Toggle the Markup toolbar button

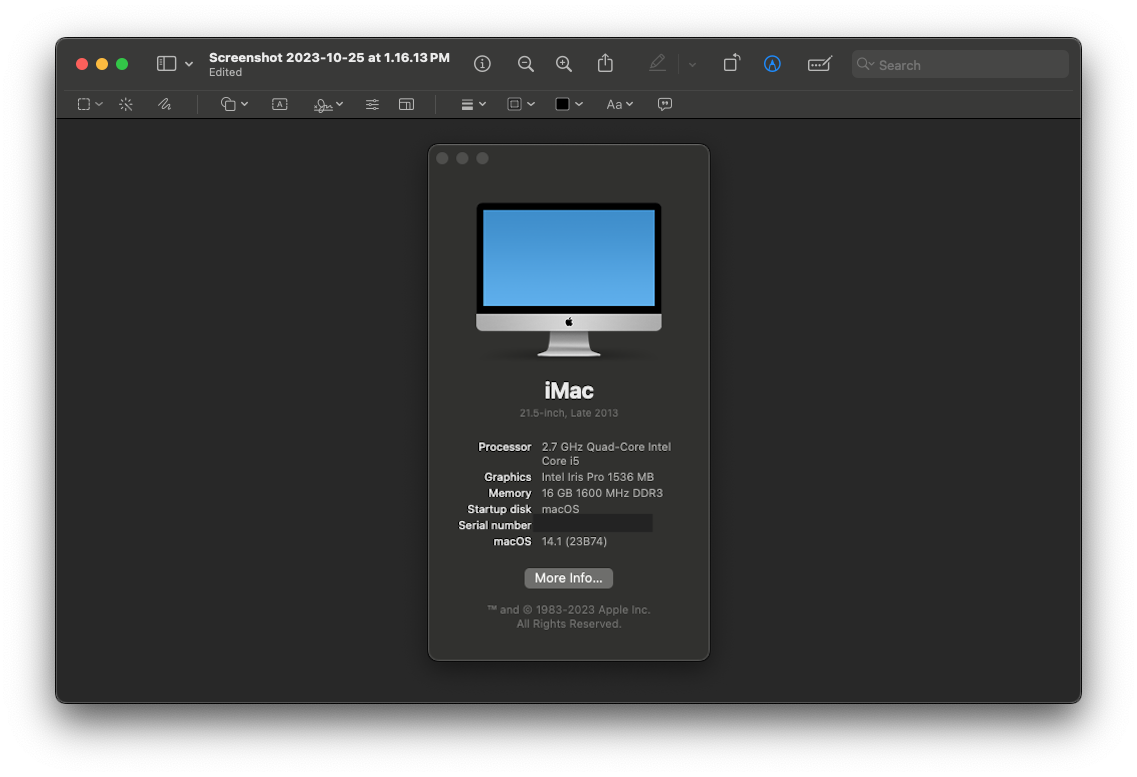point(772,64)
